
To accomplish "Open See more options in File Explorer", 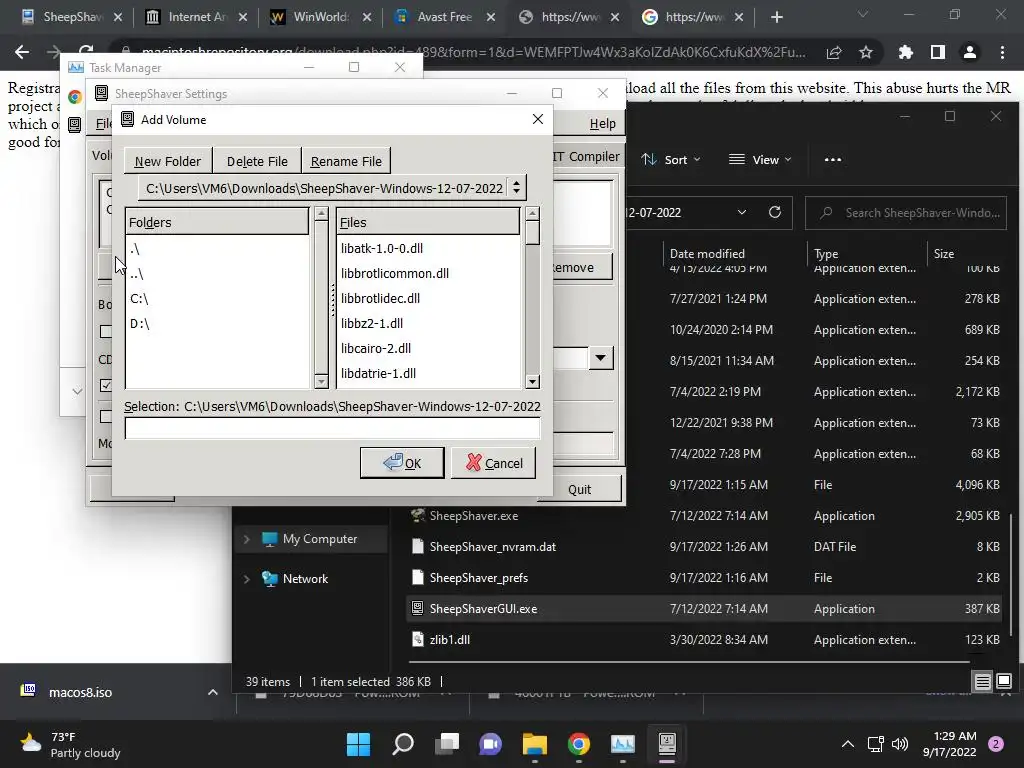I will [x=833, y=159].
